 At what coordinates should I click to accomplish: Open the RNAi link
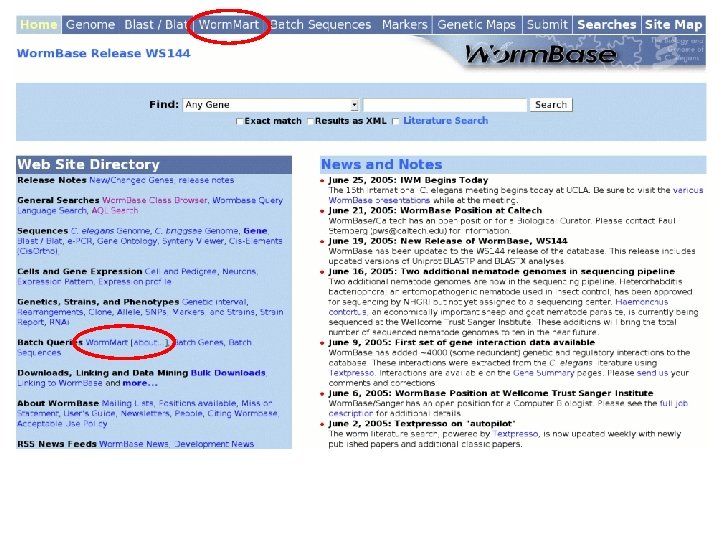click(x=59, y=322)
